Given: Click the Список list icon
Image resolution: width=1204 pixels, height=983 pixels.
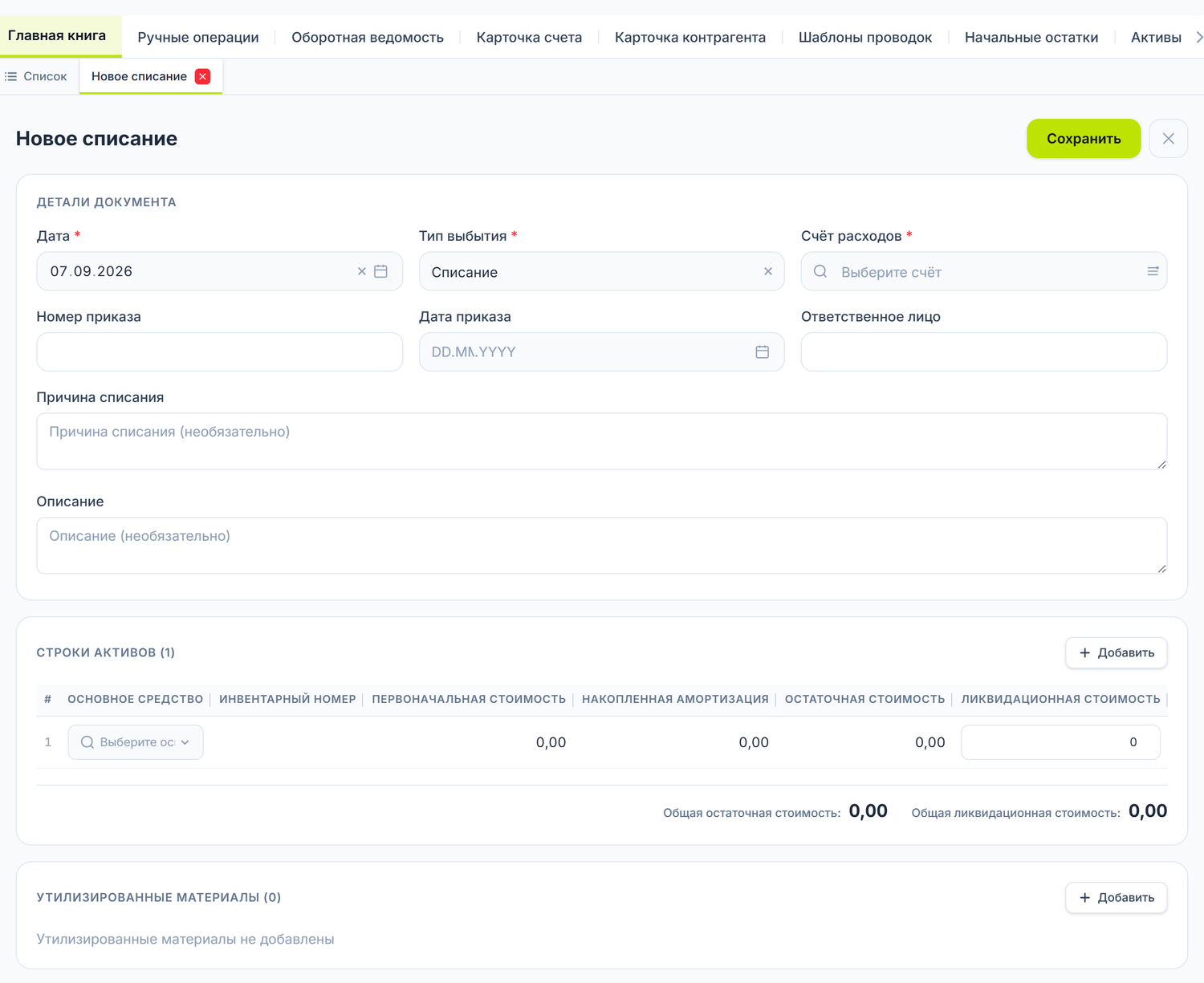Looking at the screenshot, I should [11, 76].
